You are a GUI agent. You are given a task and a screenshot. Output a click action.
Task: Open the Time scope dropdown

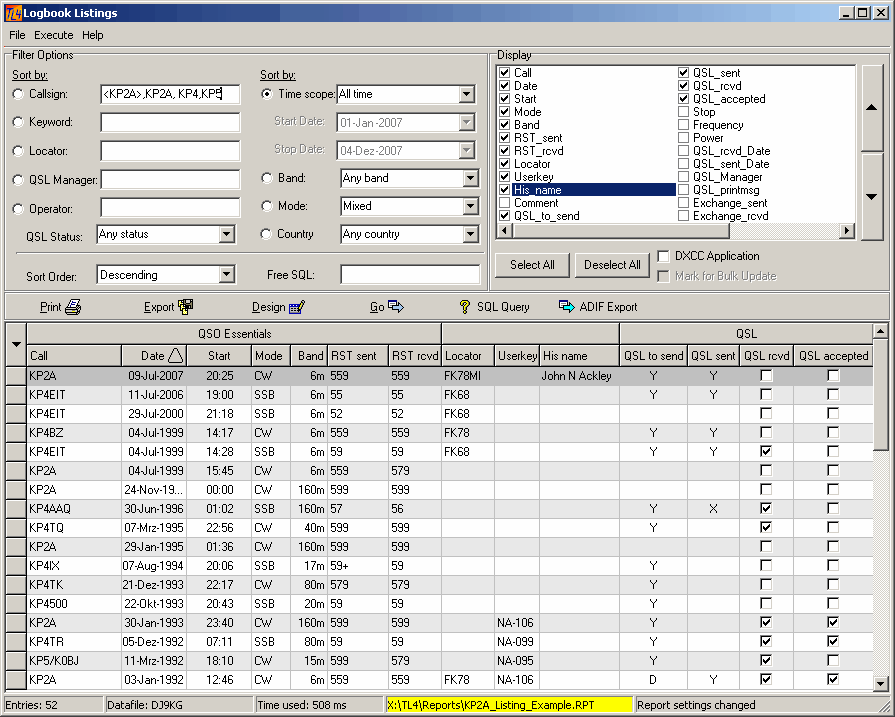click(x=467, y=94)
